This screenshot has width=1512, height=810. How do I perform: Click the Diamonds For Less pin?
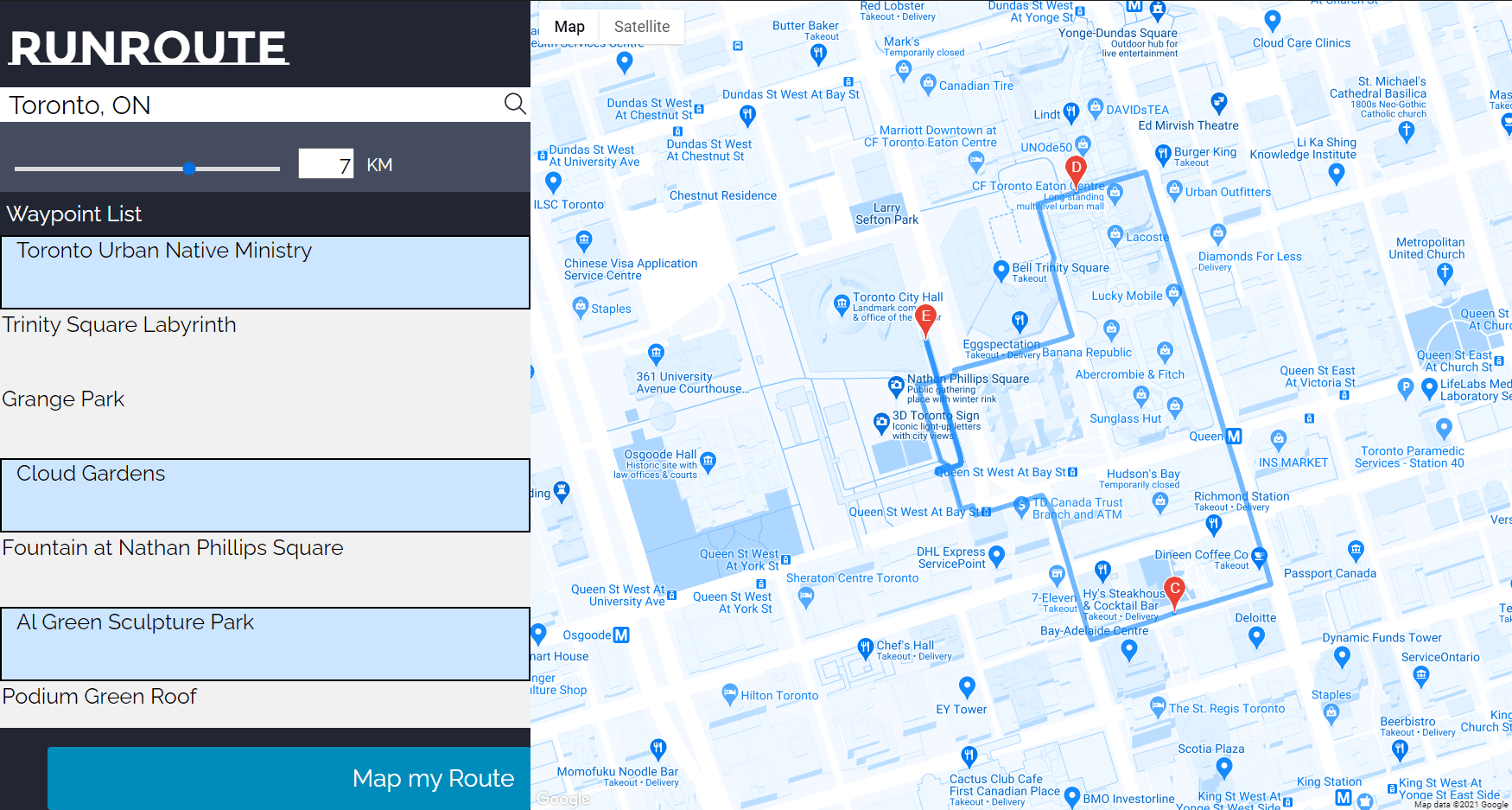coord(1218,233)
